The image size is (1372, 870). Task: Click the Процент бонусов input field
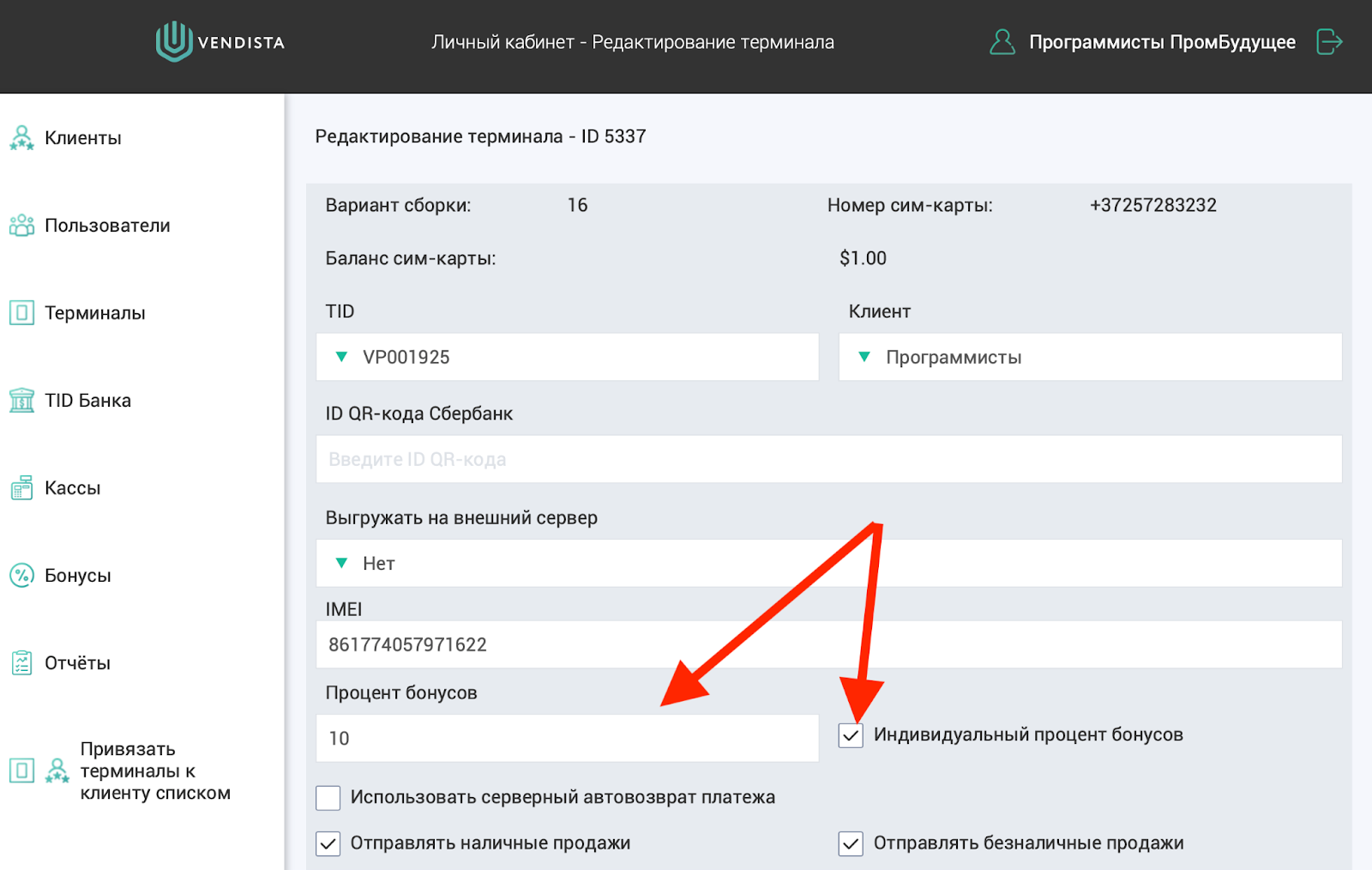(567, 738)
